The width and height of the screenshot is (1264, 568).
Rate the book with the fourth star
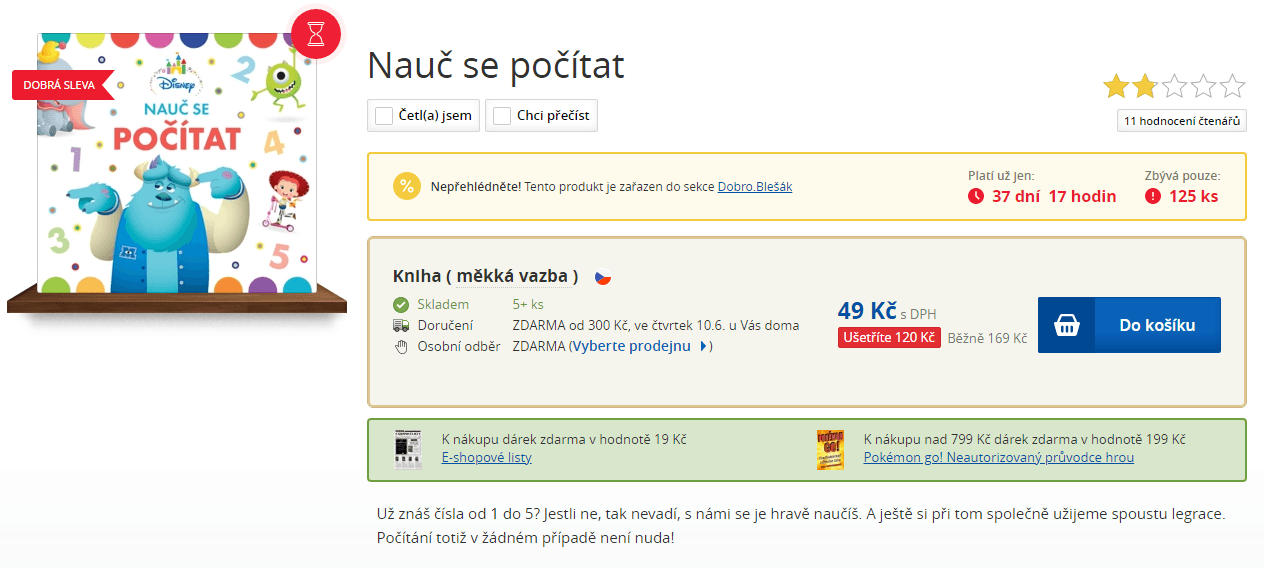pos(1203,86)
